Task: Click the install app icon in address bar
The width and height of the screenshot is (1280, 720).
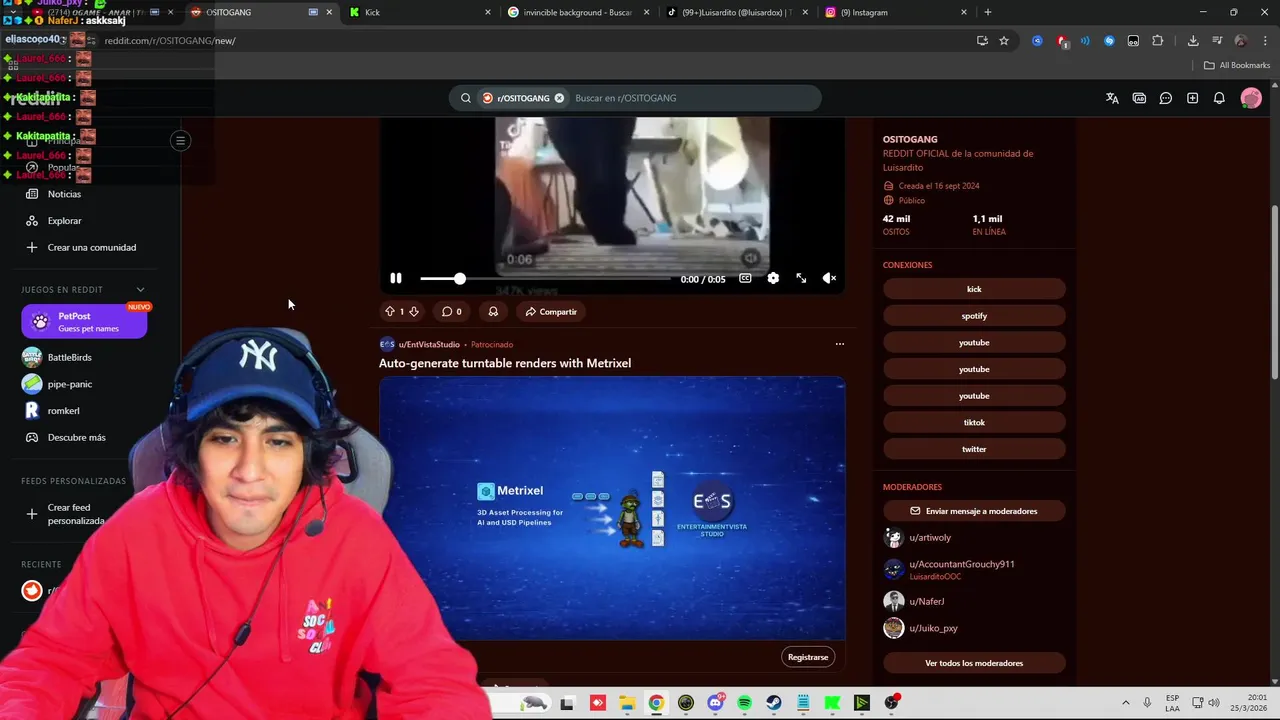Action: click(982, 41)
